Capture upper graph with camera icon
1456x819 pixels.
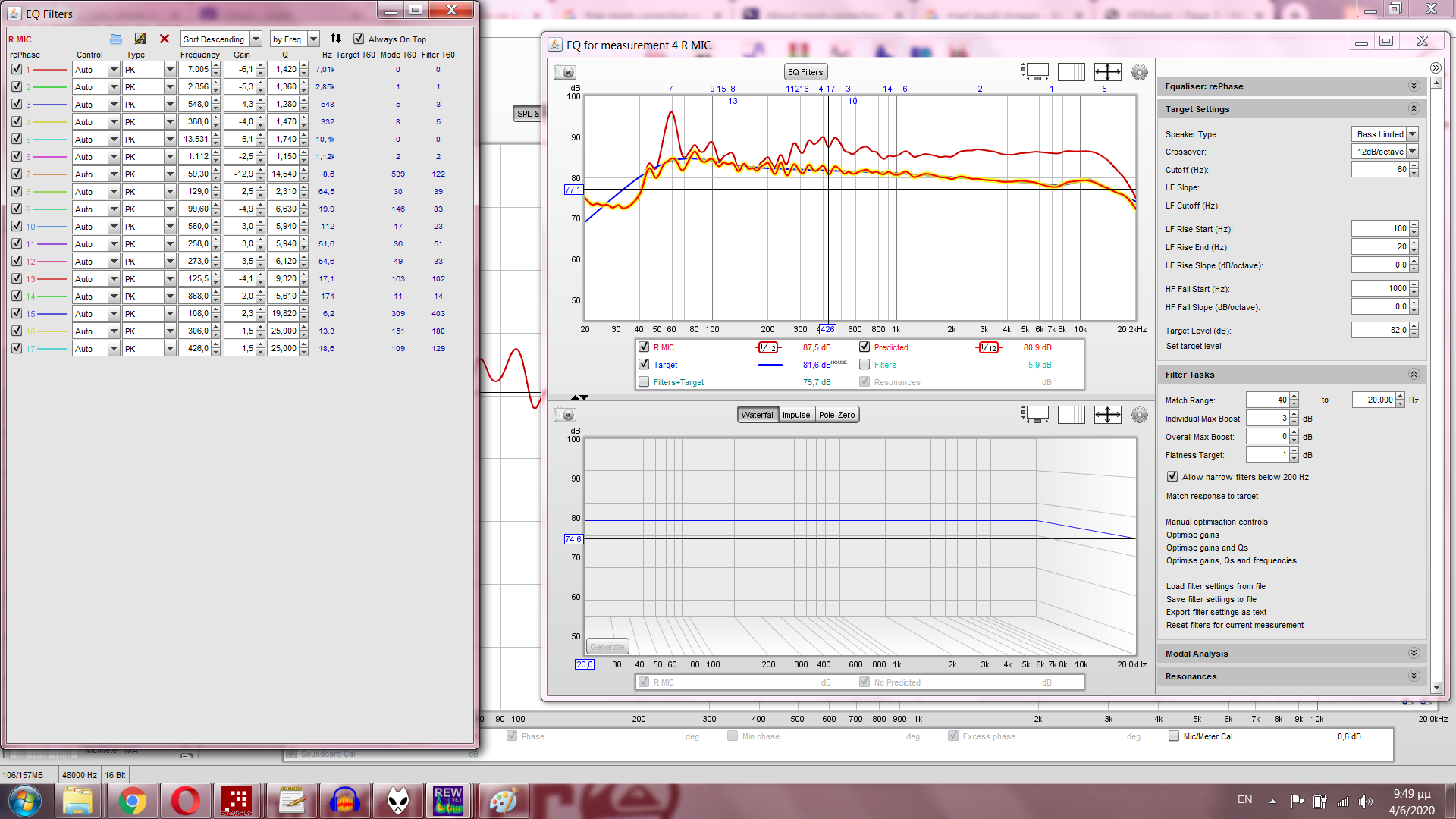565,72
